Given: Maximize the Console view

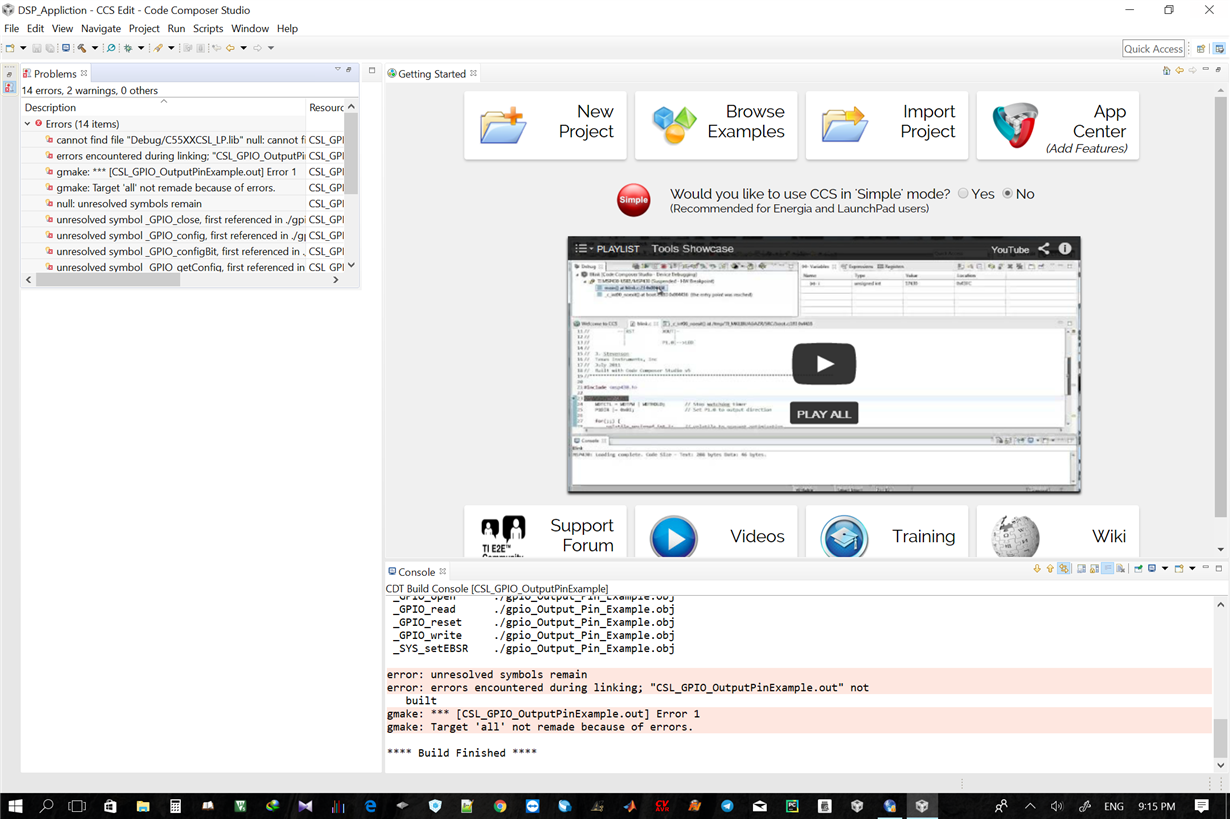Looking at the screenshot, I should tap(1219, 568).
